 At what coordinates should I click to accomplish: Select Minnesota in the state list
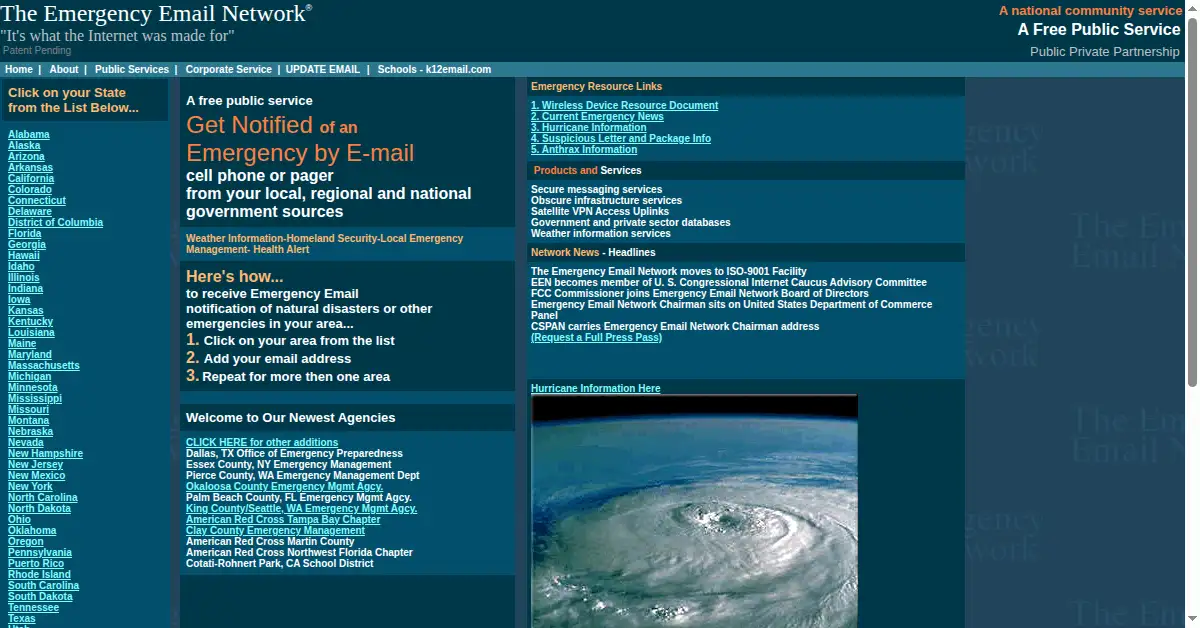click(x=33, y=387)
